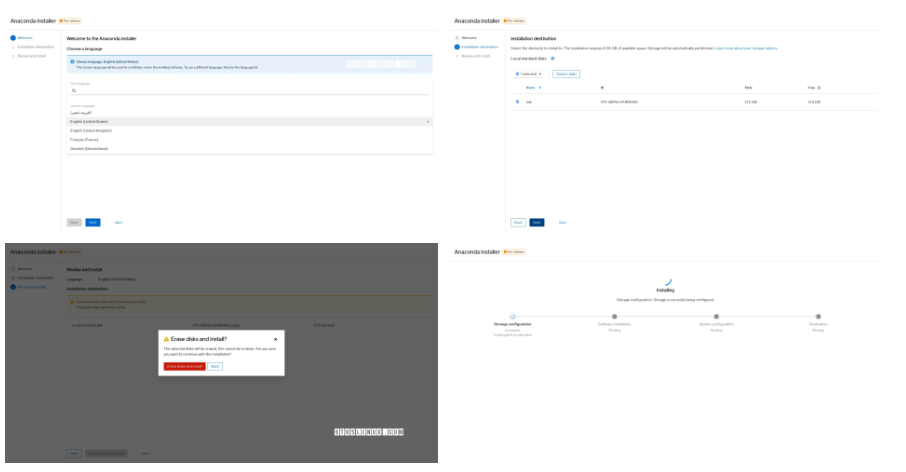Click the help icon next to Local standard disks
906x472 pixels.
(x=552, y=59)
